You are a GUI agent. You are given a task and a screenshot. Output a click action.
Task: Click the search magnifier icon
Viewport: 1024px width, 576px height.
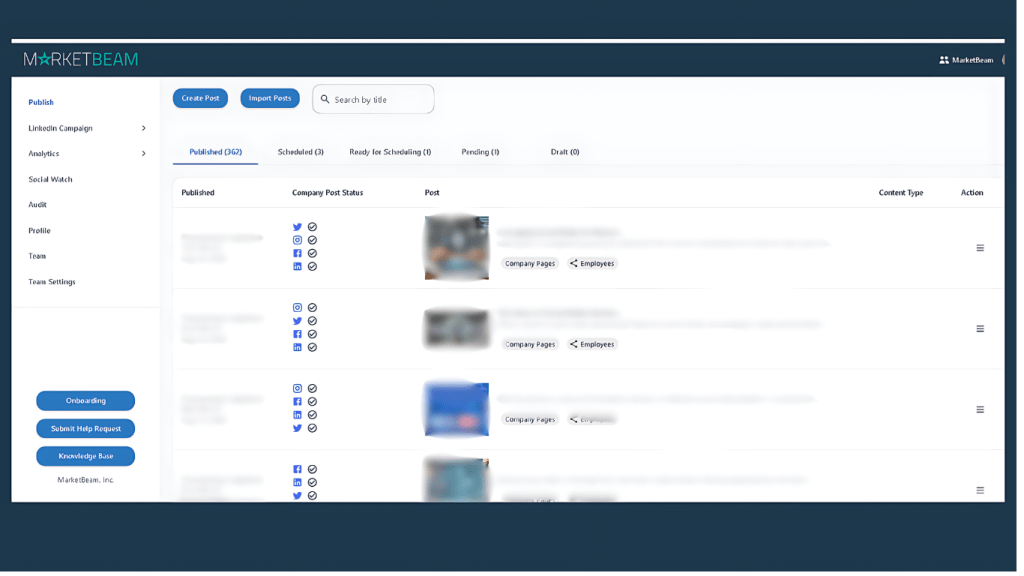pyautogui.click(x=325, y=98)
